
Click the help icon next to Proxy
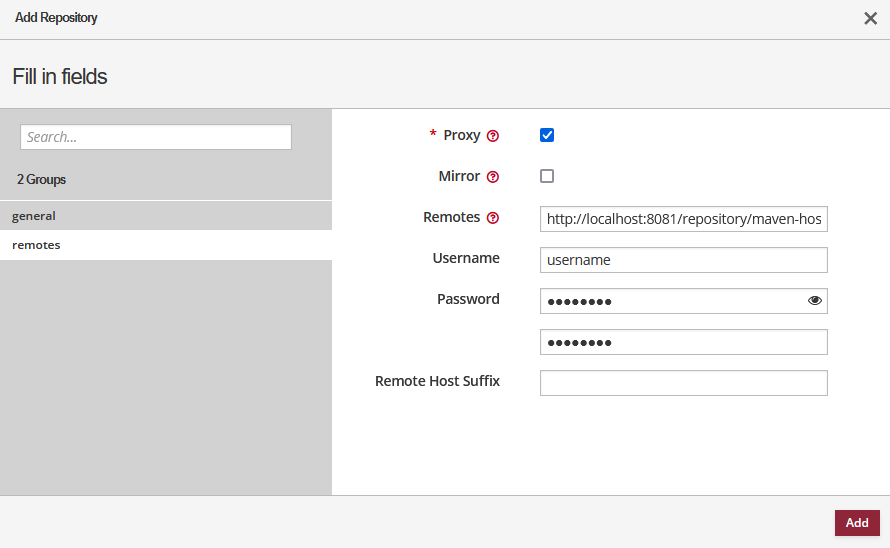(492, 136)
